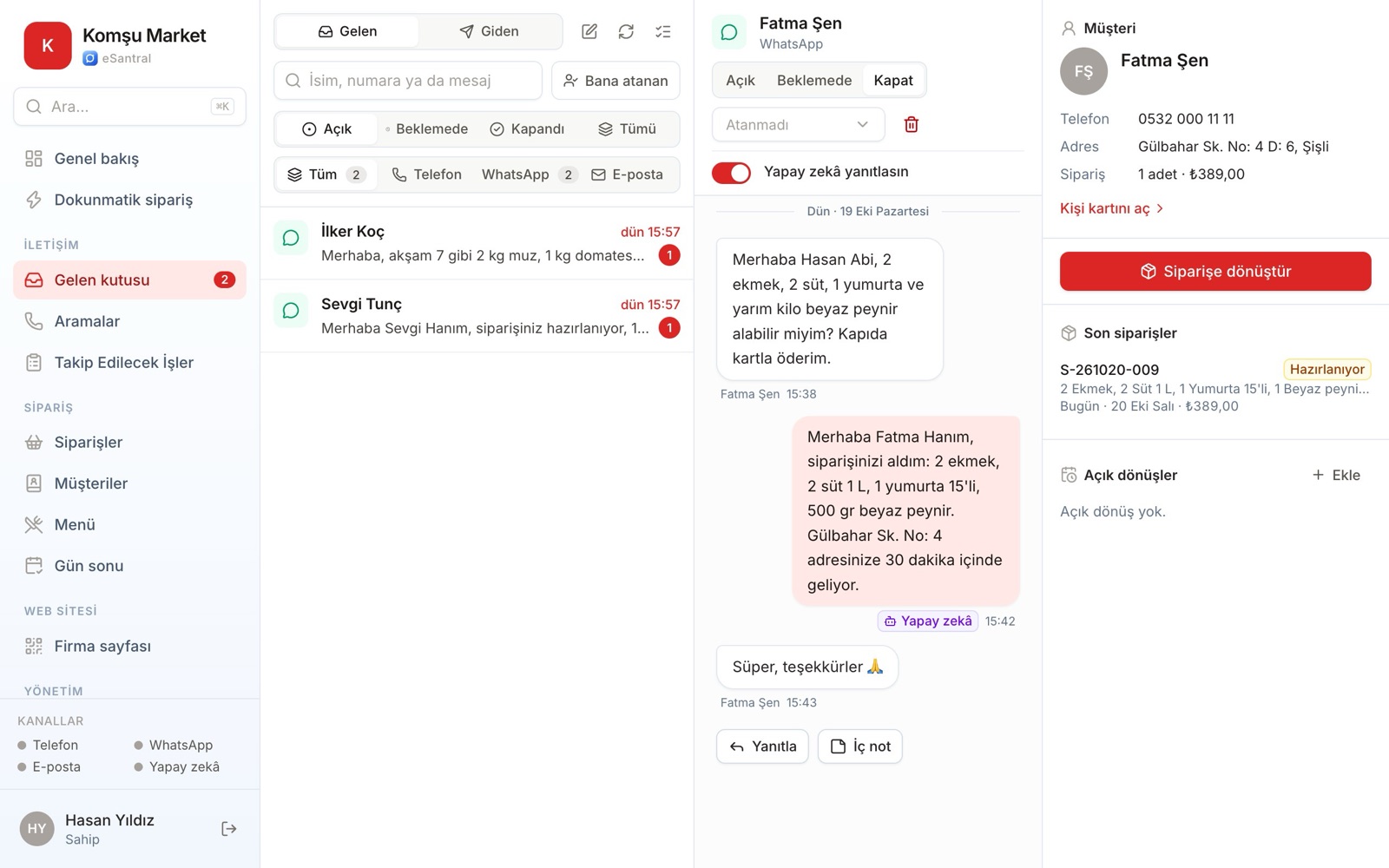Delete conversation with the trash icon

tap(911, 124)
